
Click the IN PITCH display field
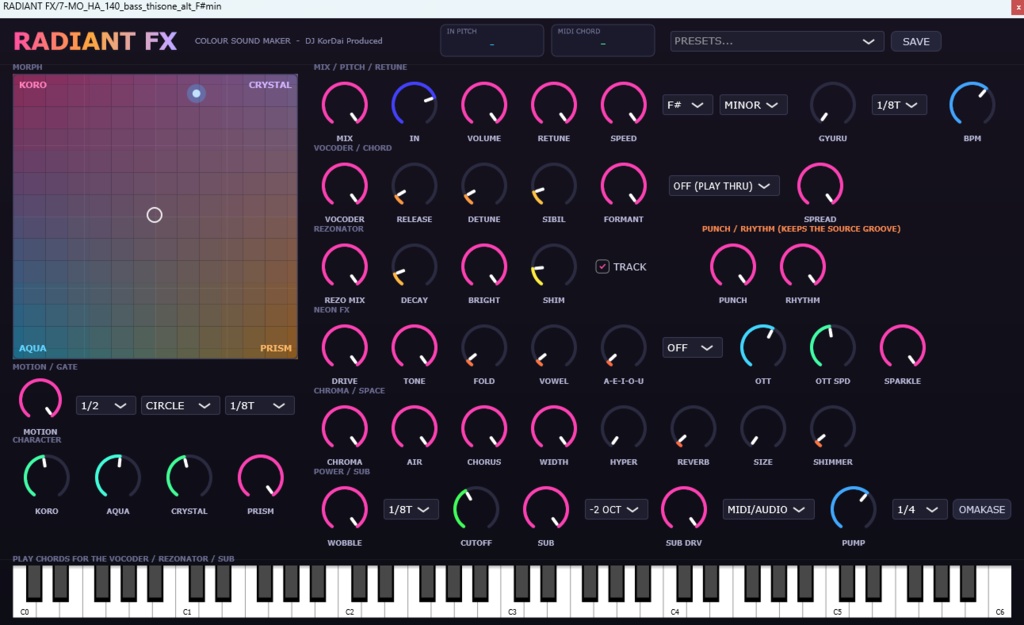492,40
